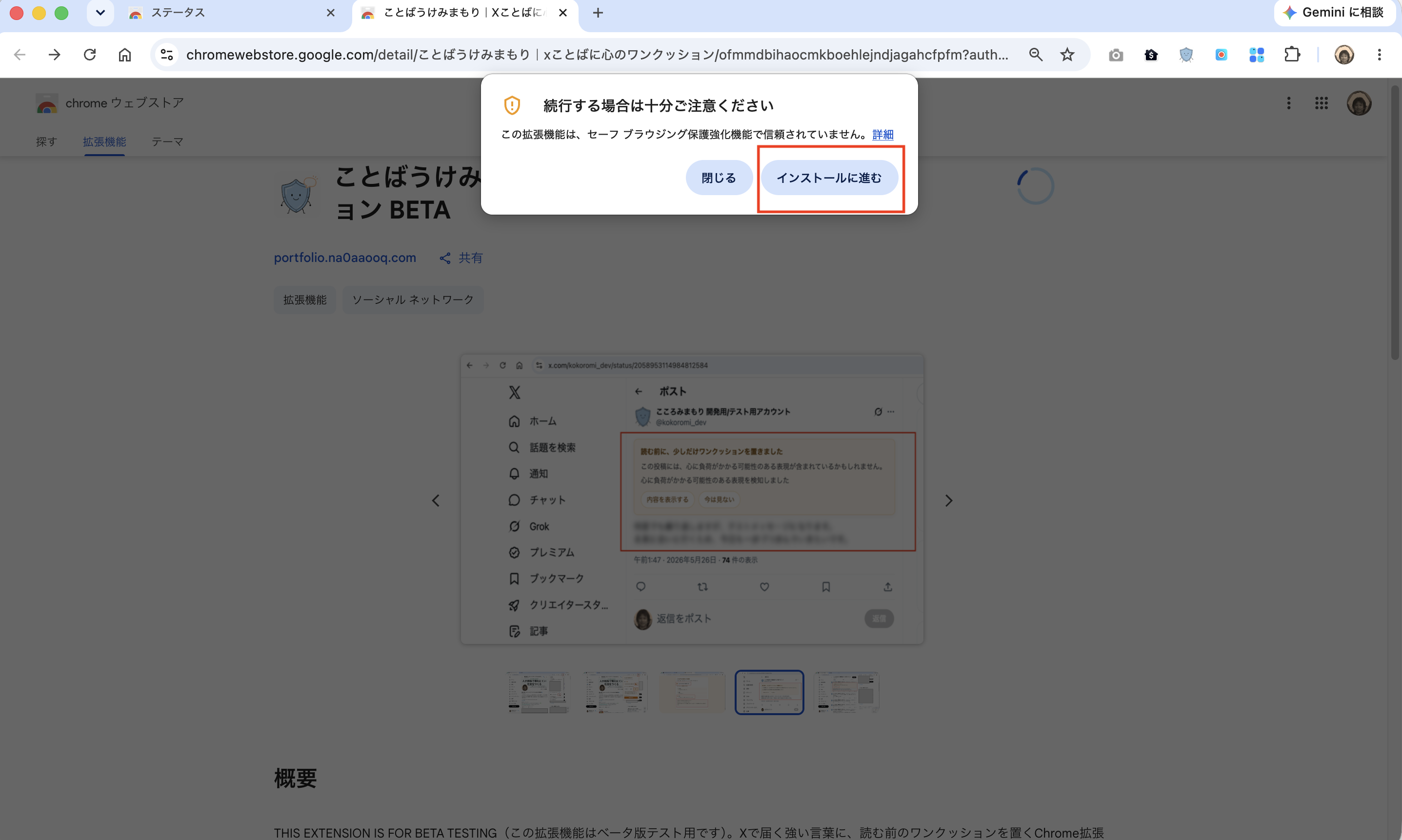
Task: Show next screenshot with right chevron
Action: pos(949,501)
